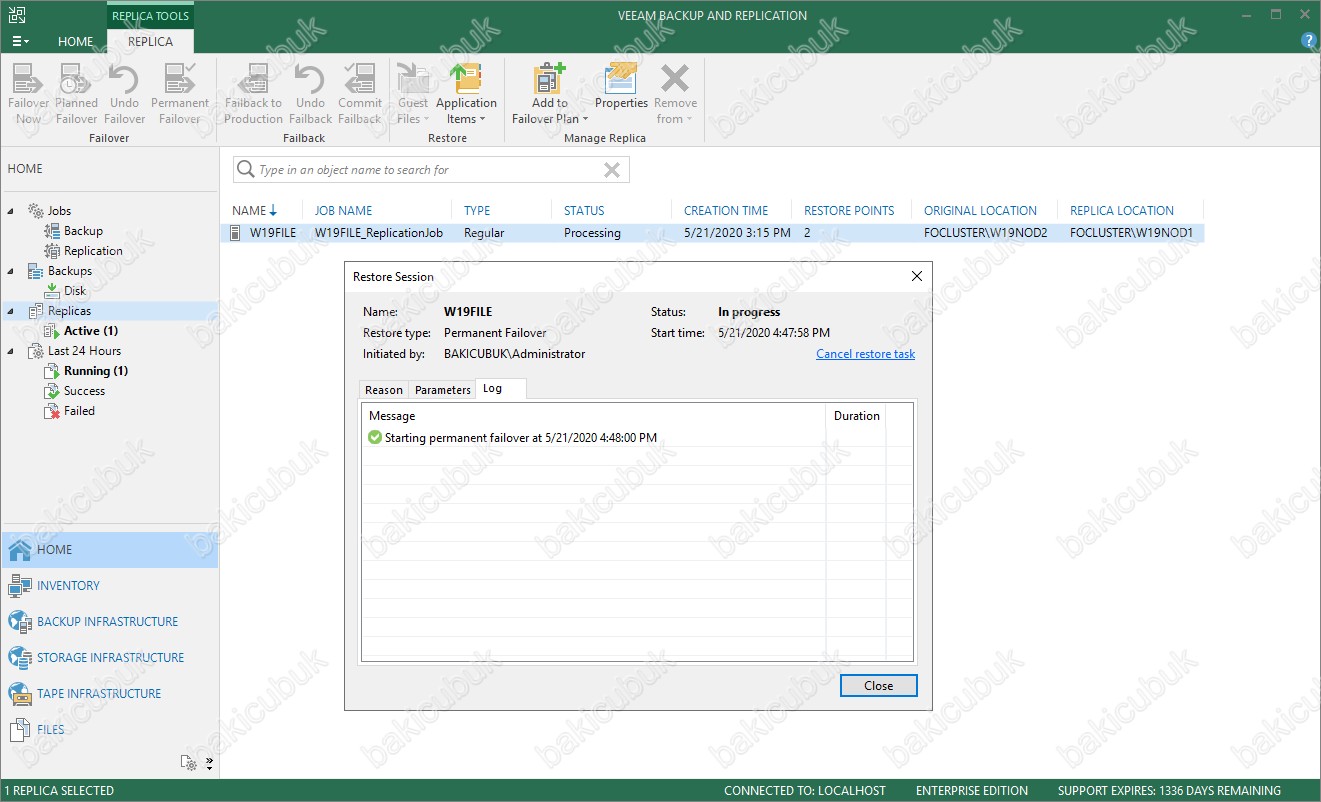
Task: Select Replication under Jobs
Action: tap(93, 251)
